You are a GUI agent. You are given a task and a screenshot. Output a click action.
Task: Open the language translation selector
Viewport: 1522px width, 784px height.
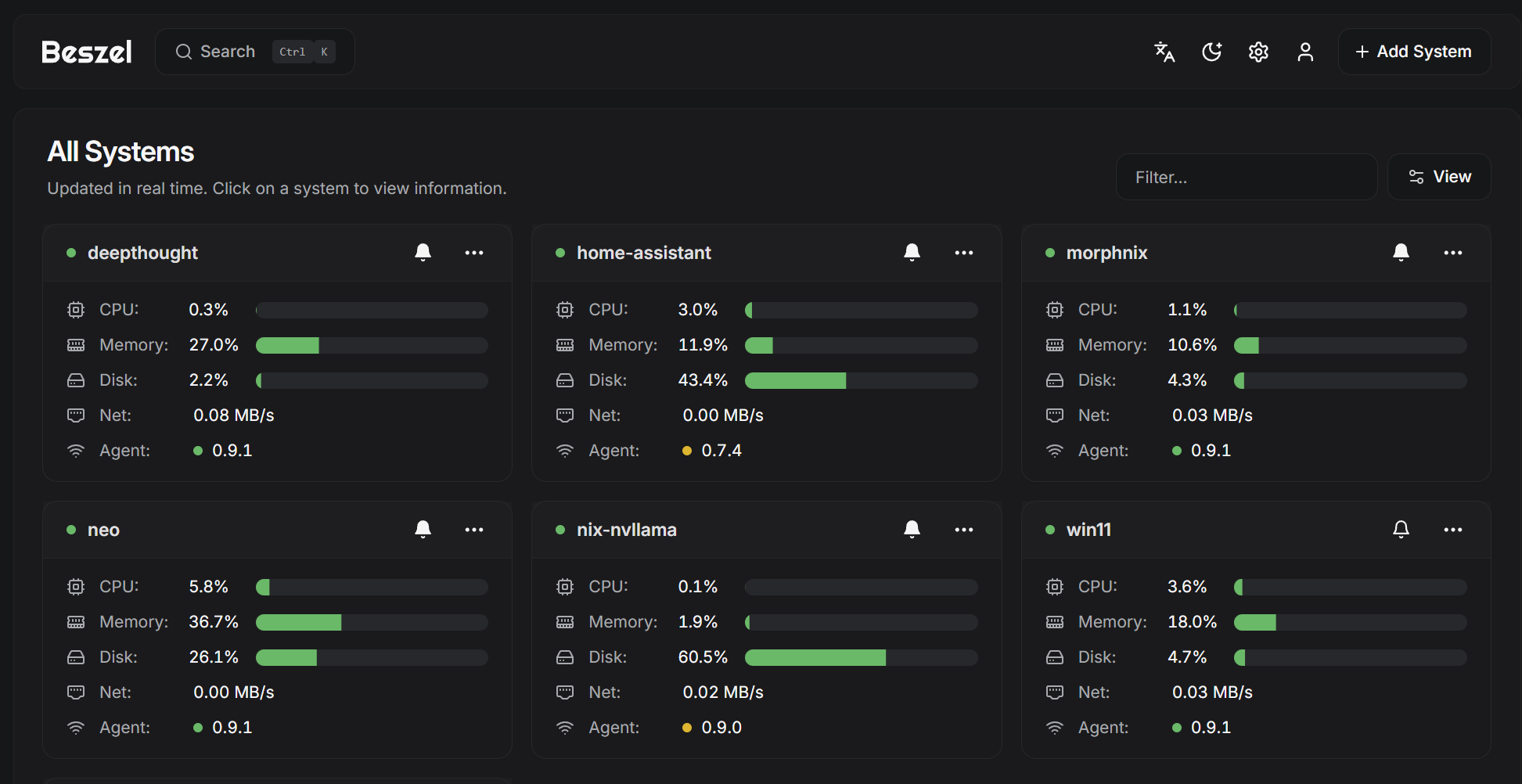click(1164, 52)
